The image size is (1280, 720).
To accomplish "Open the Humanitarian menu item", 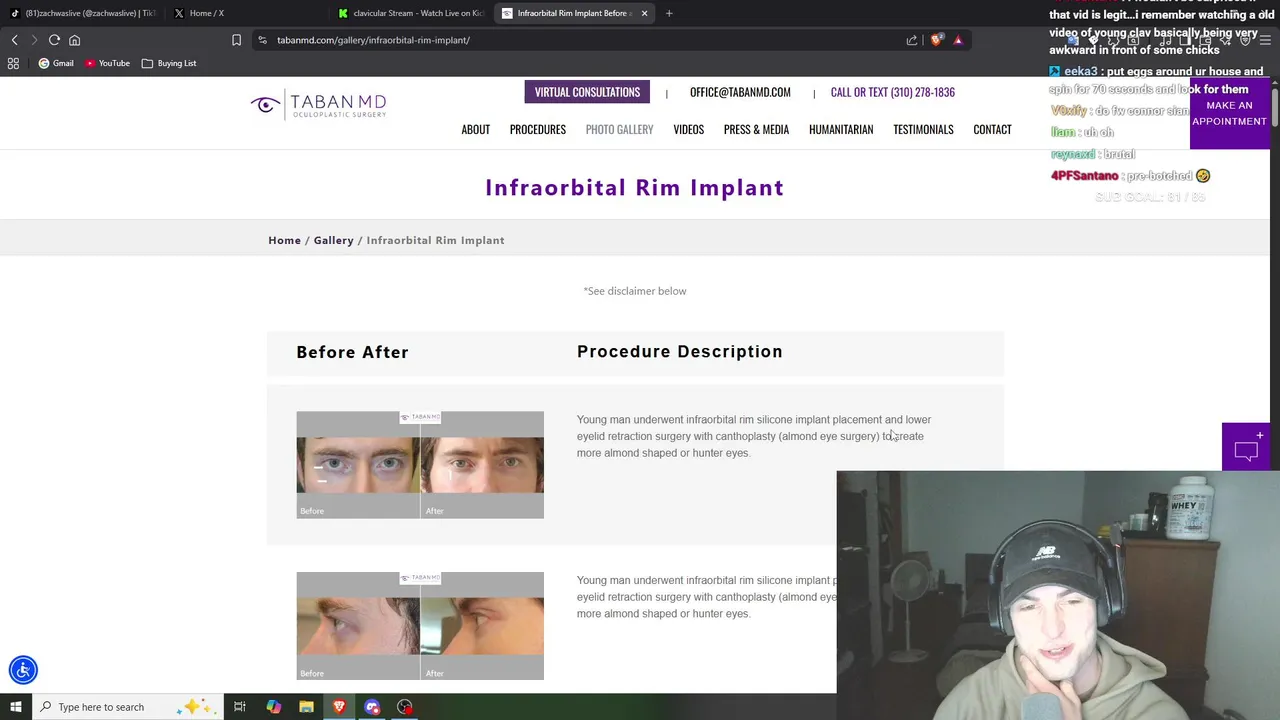I will (x=841, y=129).
